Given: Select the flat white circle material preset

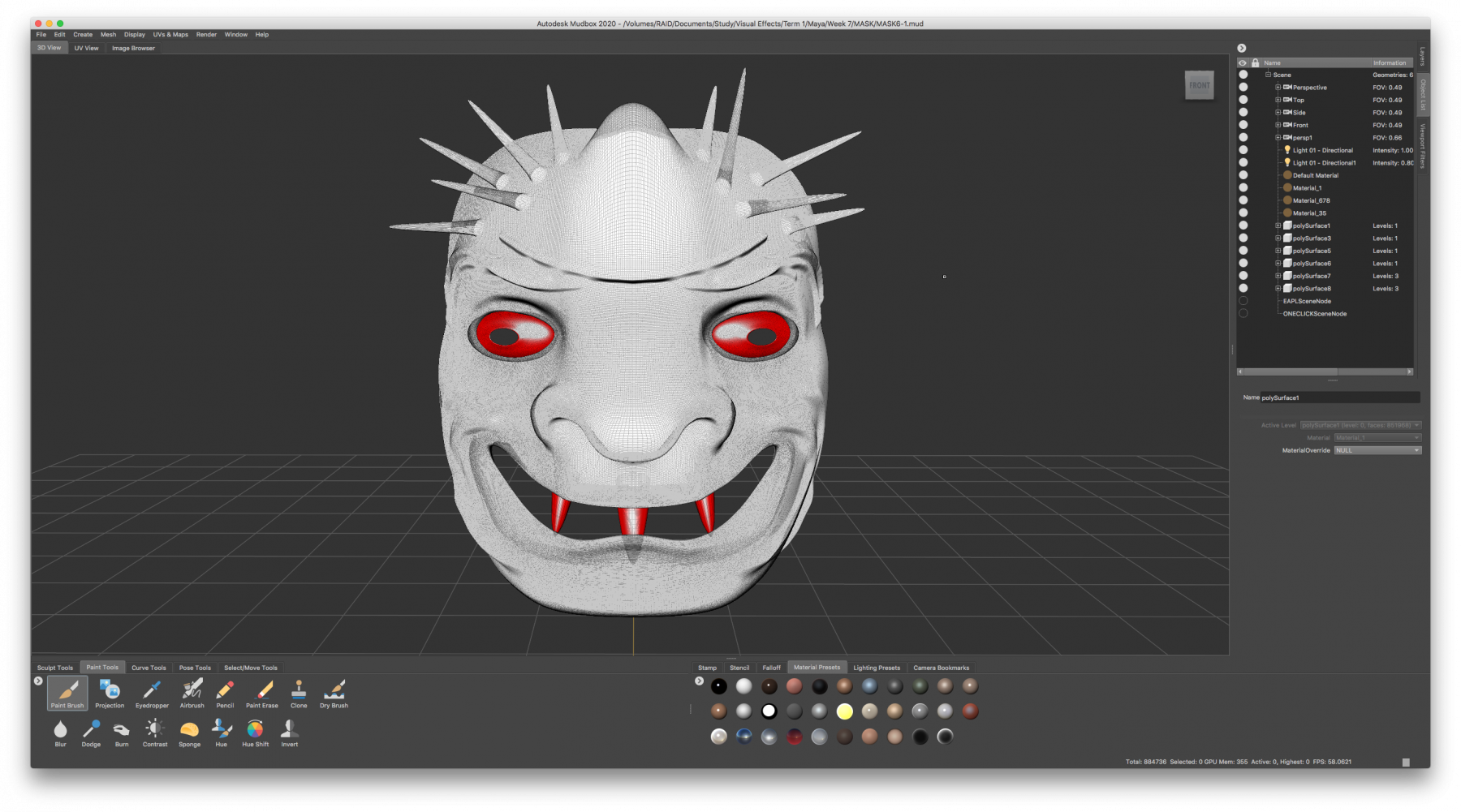Looking at the screenshot, I should (x=769, y=711).
